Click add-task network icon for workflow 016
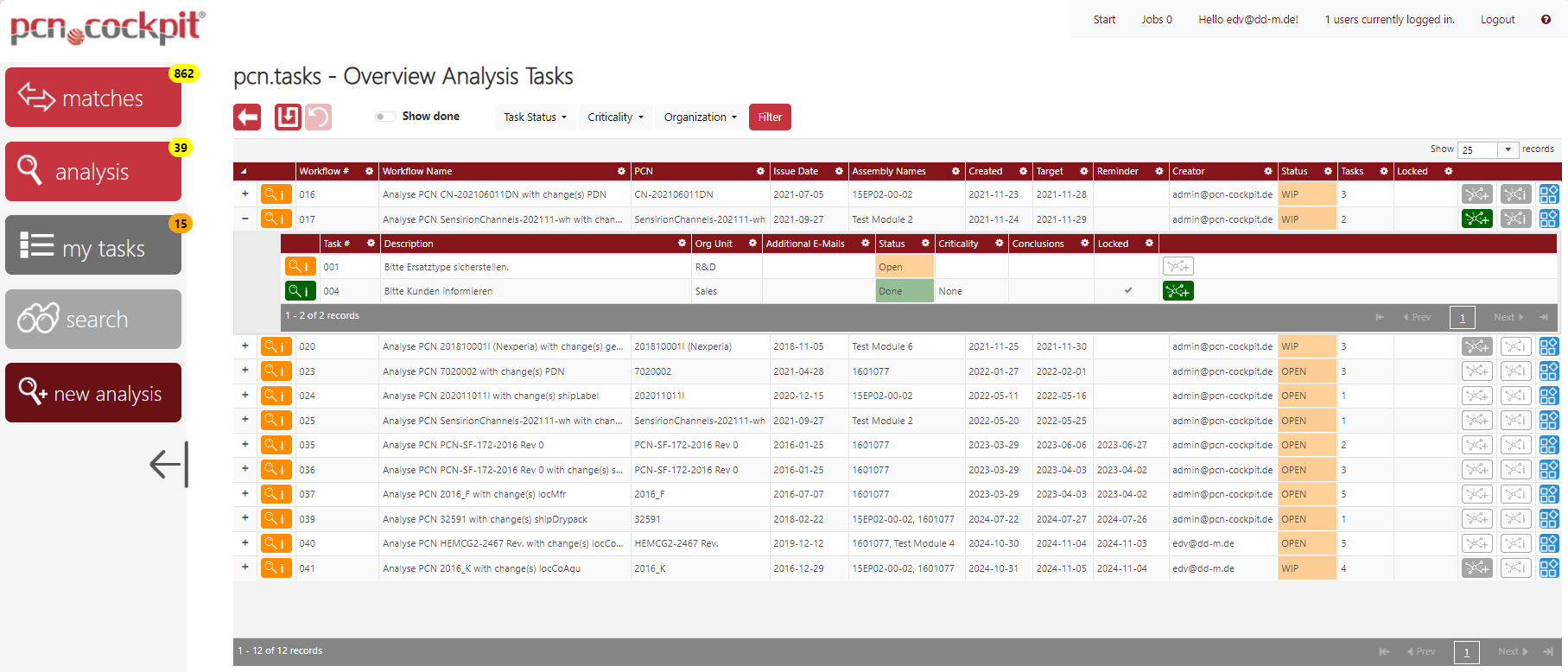Screen dimensions: 1568x672 click(x=1476, y=194)
